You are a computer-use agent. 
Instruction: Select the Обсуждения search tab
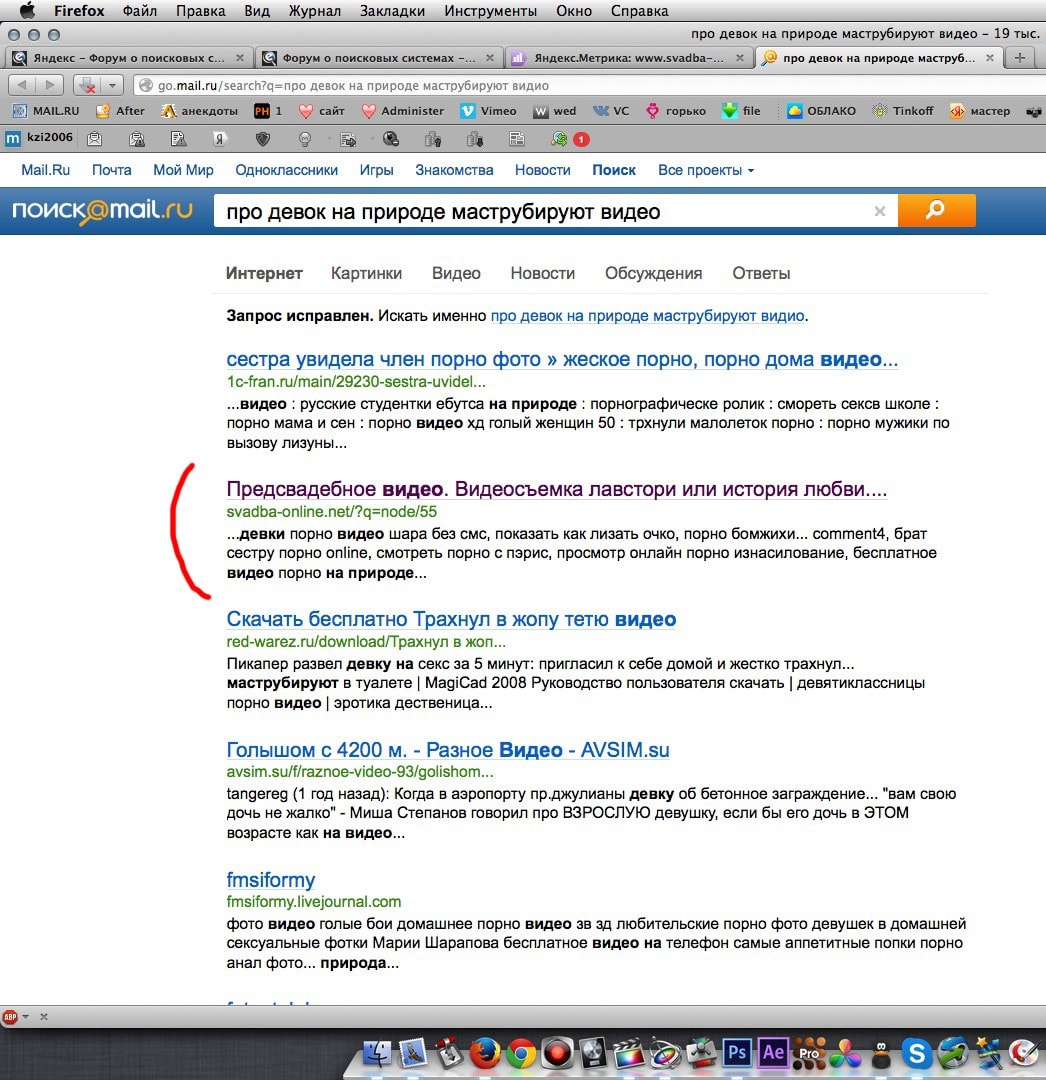point(653,273)
